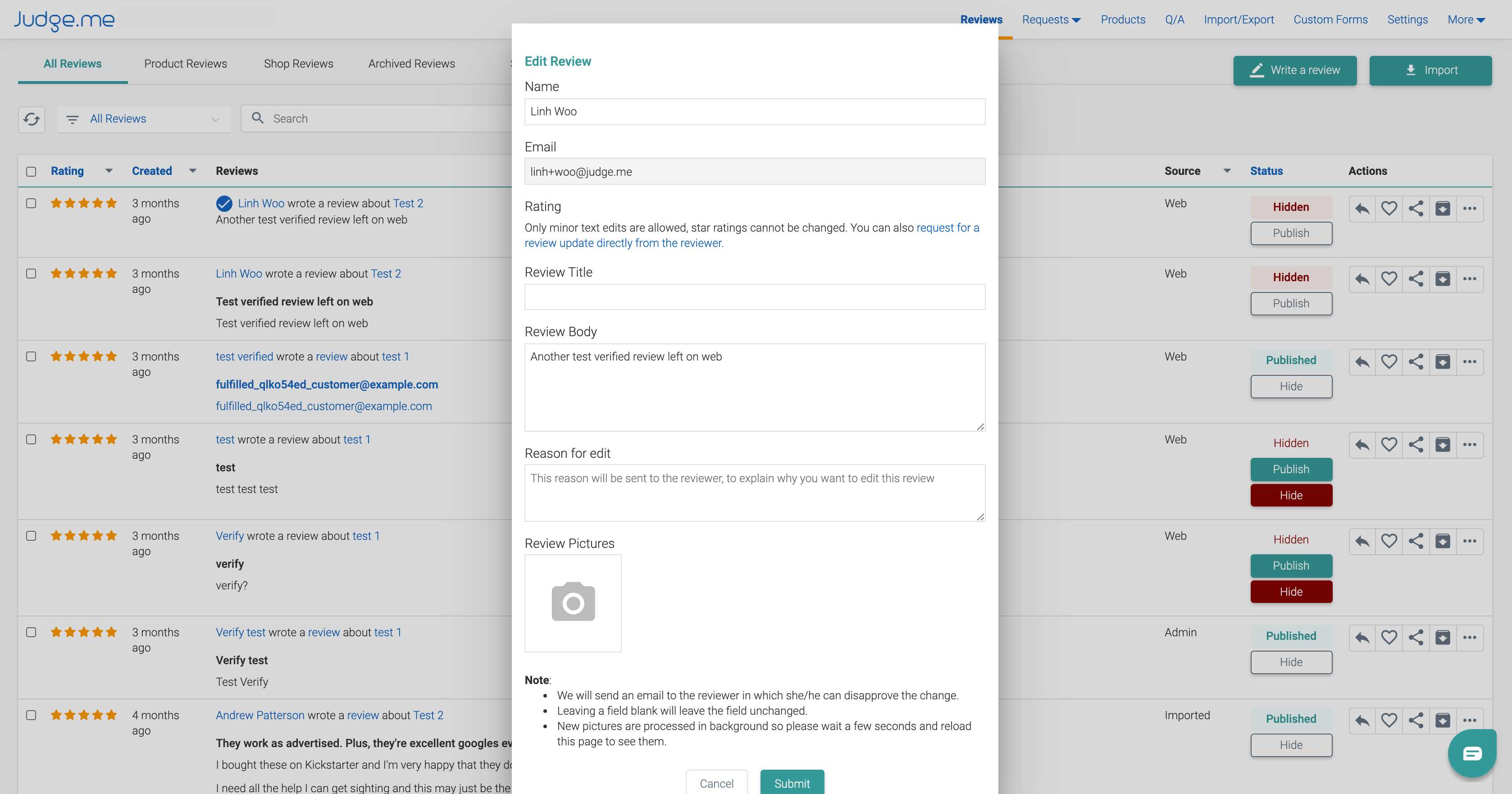
Task: Expand the Requests menu dropdown
Action: [1051, 19]
